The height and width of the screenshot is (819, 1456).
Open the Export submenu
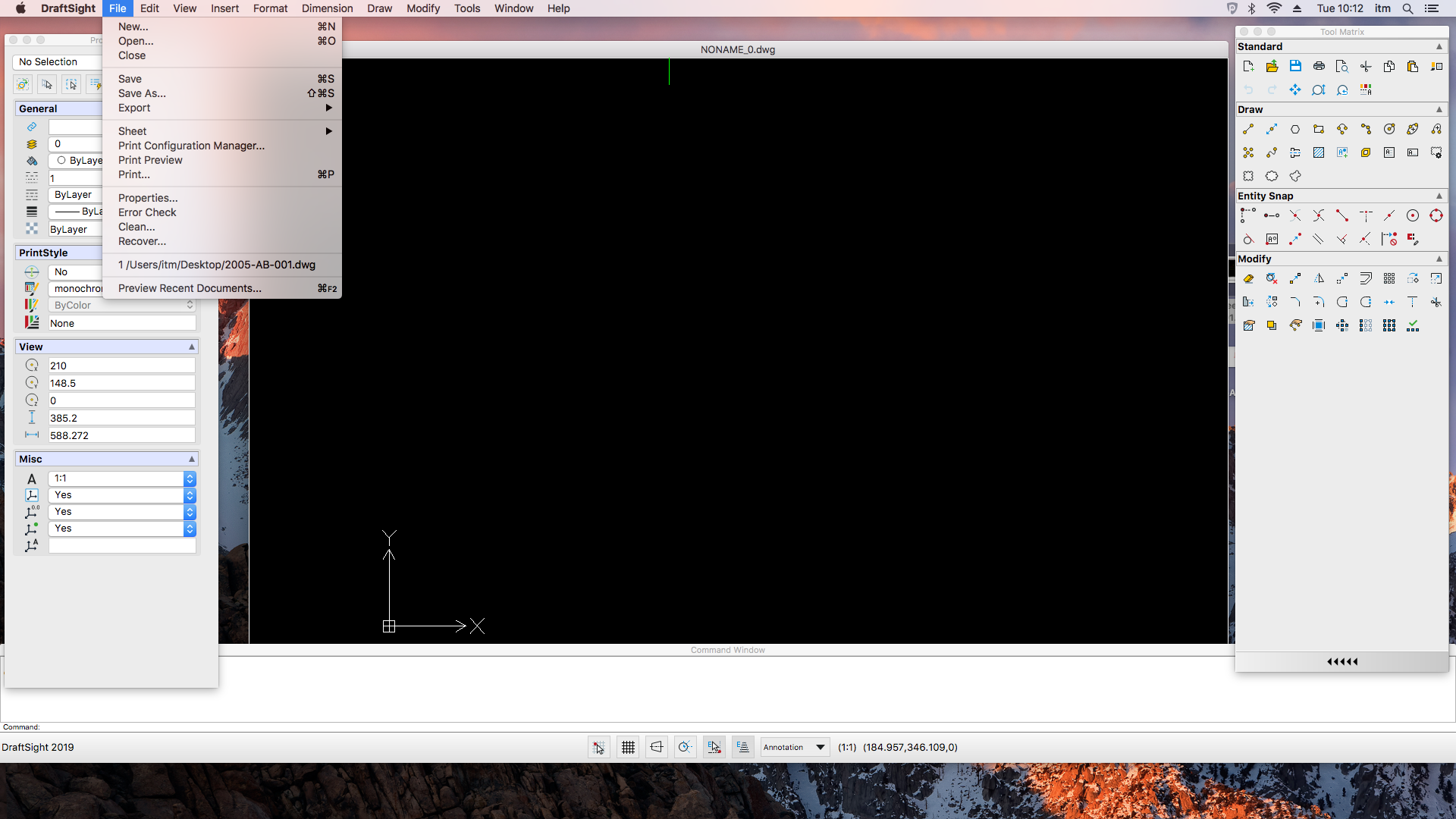[x=222, y=108]
